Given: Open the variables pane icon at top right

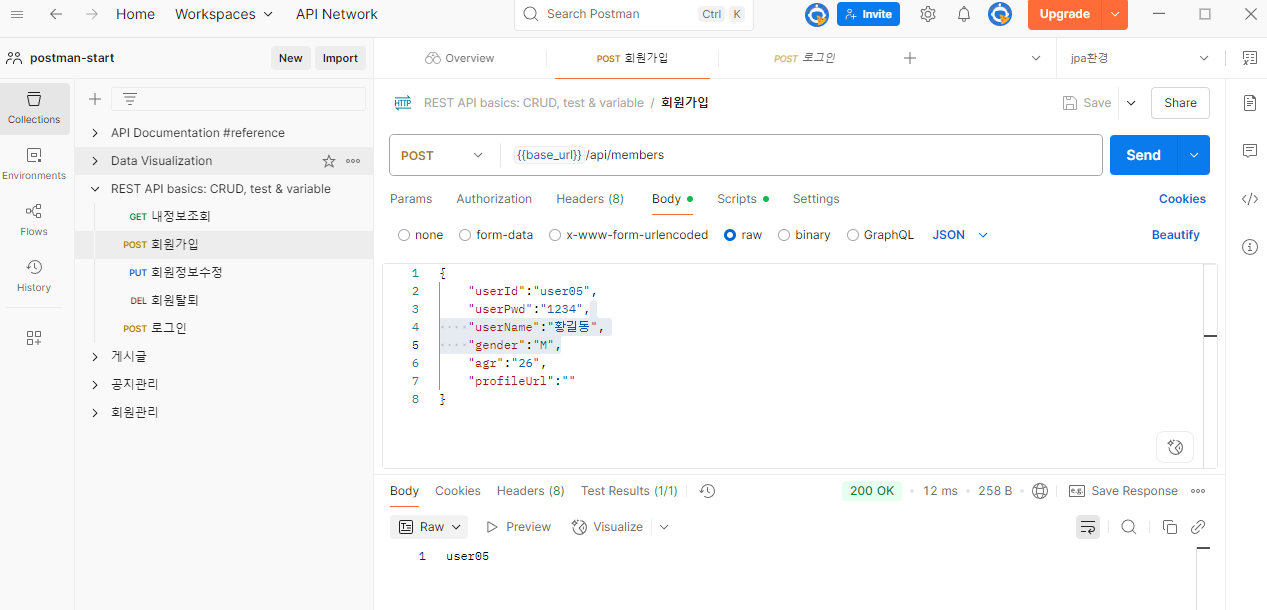Looking at the screenshot, I should [1249, 58].
